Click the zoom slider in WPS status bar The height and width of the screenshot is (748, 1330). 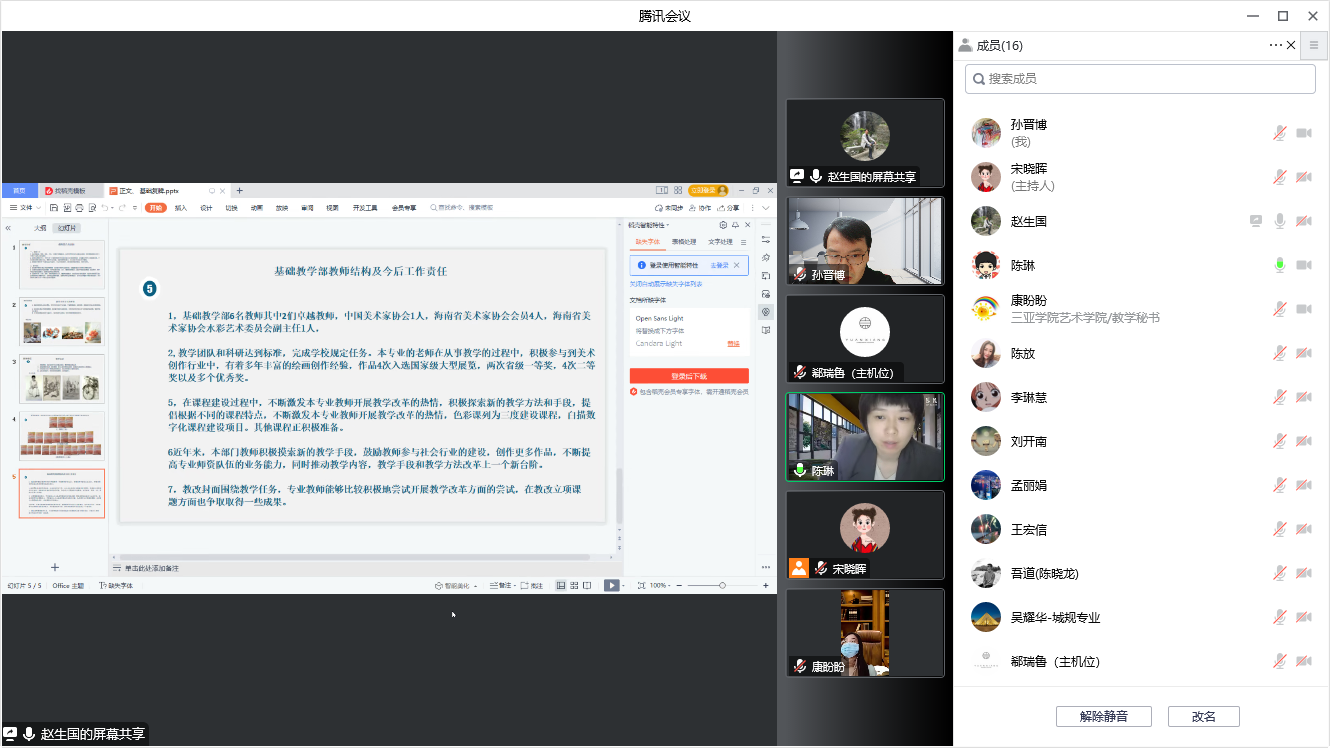[x=722, y=585]
